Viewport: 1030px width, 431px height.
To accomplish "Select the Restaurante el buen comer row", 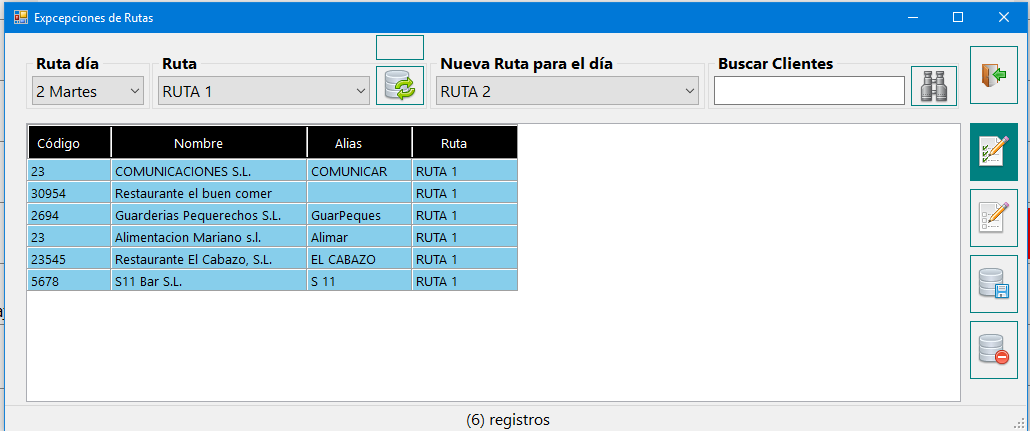I will pyautogui.click(x=272, y=193).
